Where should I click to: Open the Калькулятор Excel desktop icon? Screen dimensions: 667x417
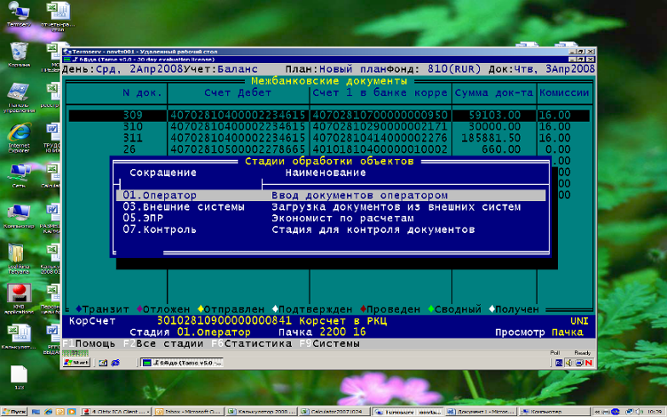pyautogui.click(x=19, y=334)
